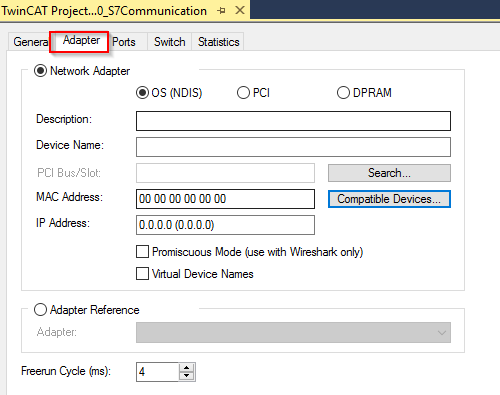Click the PCI Bus/Slot field
The height and width of the screenshot is (395, 500).
click(225, 173)
